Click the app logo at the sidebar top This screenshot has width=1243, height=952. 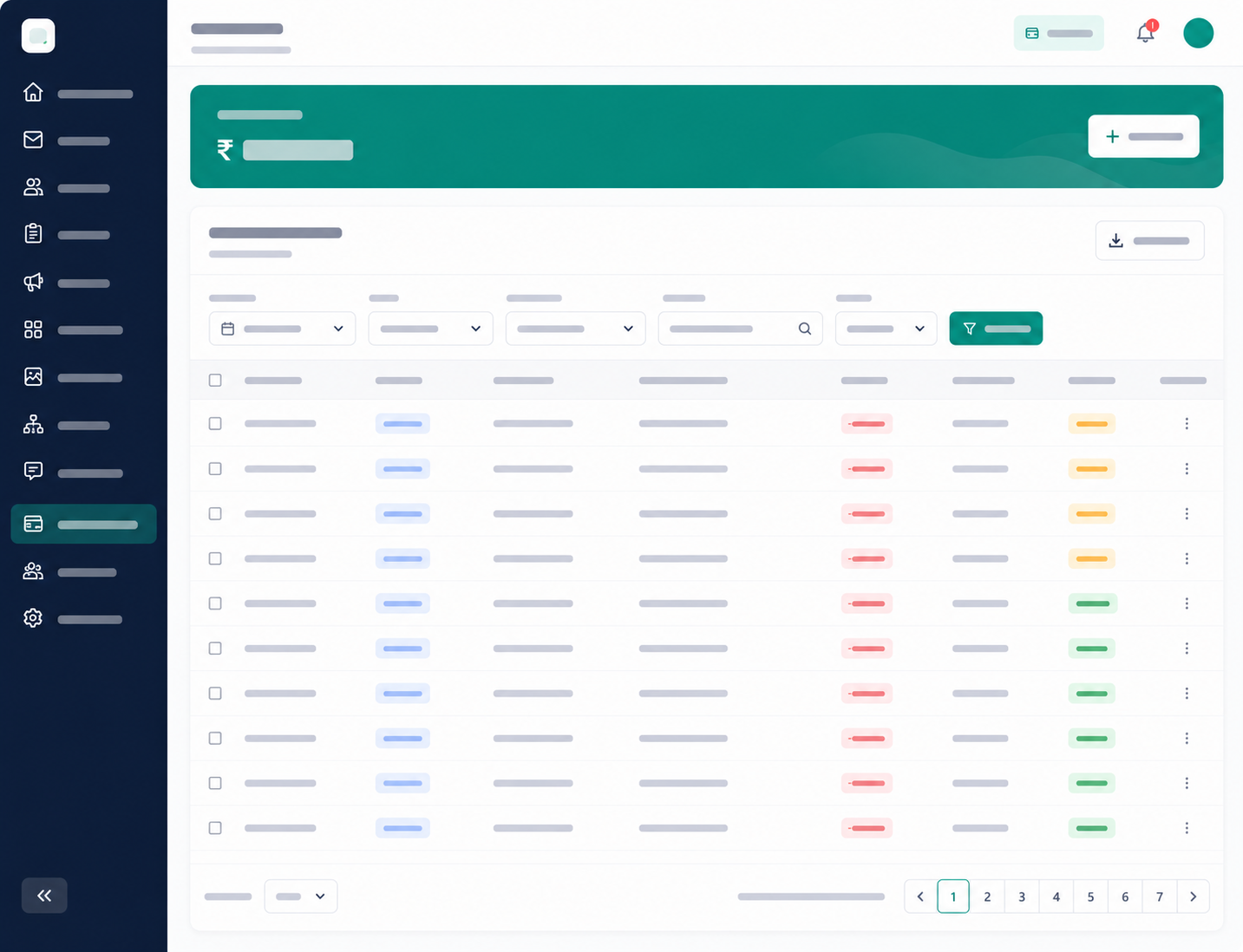pyautogui.click(x=38, y=36)
